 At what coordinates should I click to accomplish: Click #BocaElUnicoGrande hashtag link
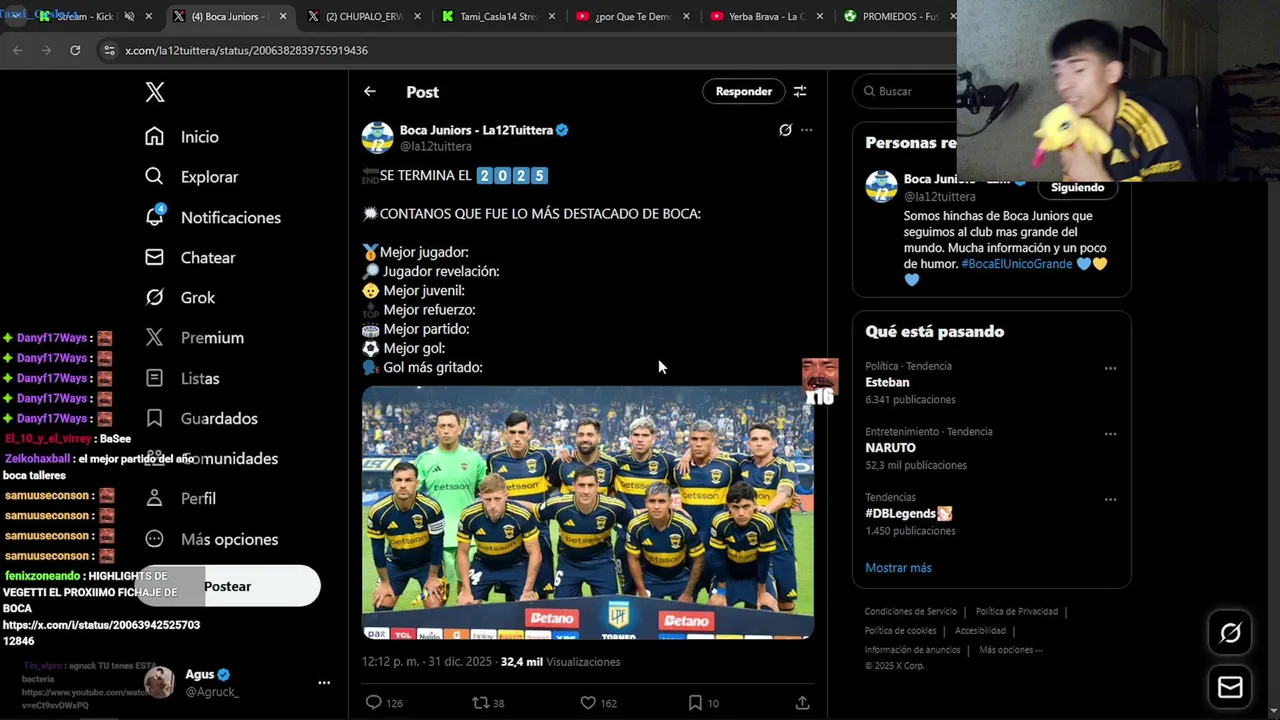click(x=1017, y=264)
